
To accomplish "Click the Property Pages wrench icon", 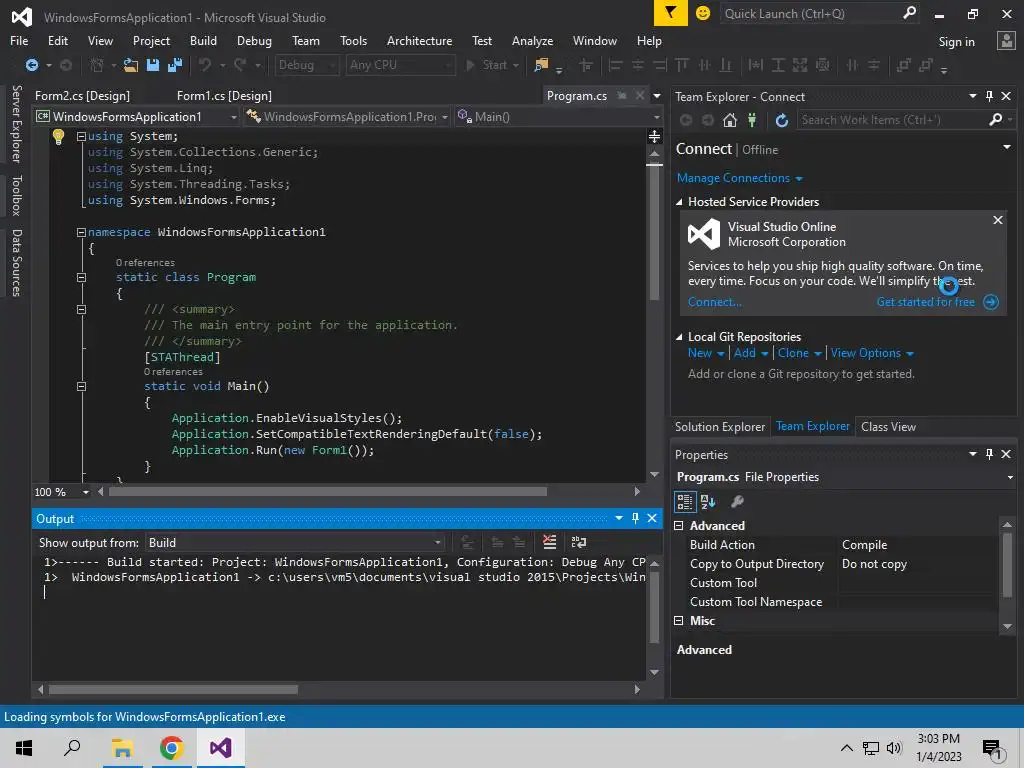I will (x=737, y=502).
